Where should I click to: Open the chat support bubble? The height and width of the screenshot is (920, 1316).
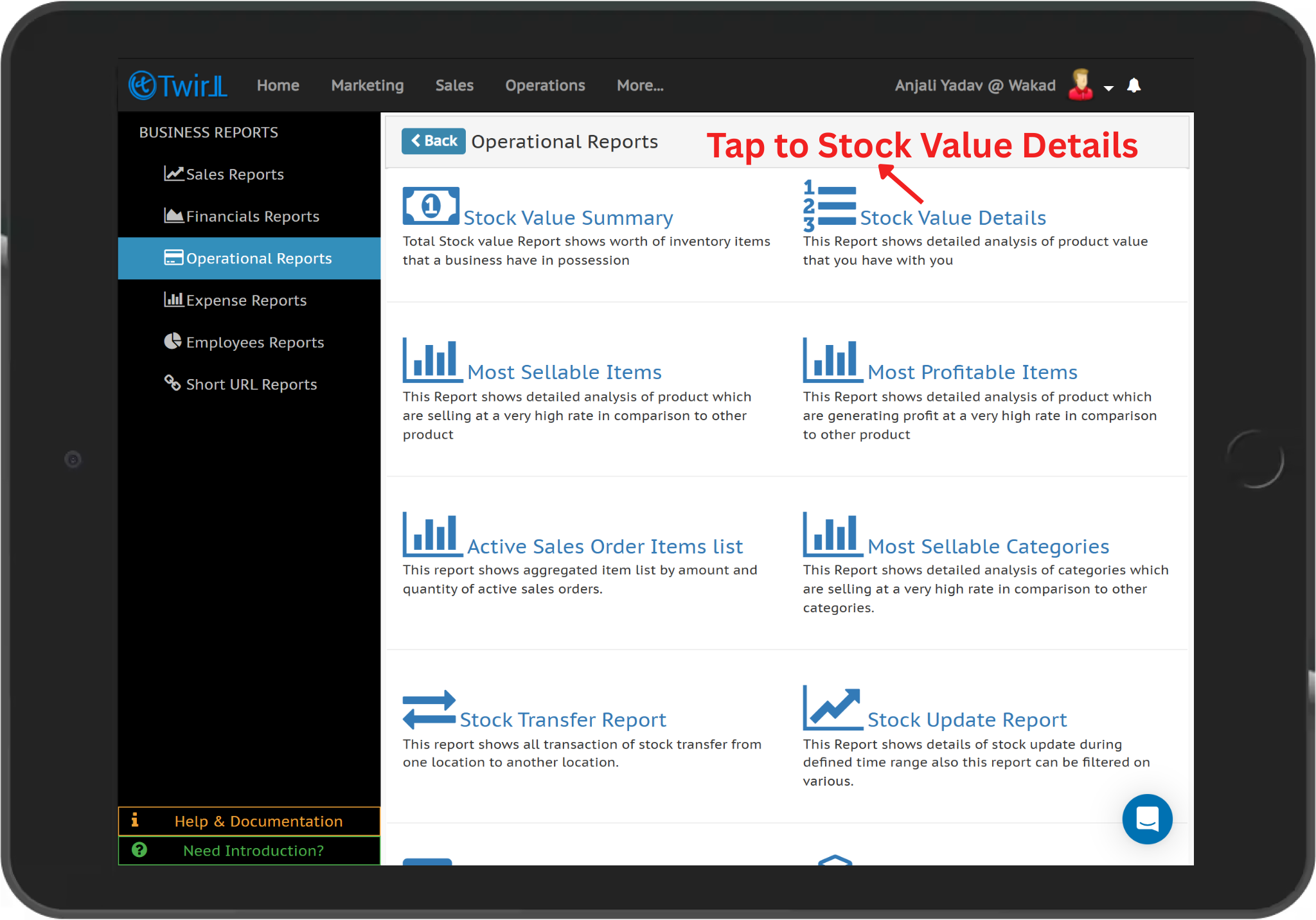pos(1147,819)
